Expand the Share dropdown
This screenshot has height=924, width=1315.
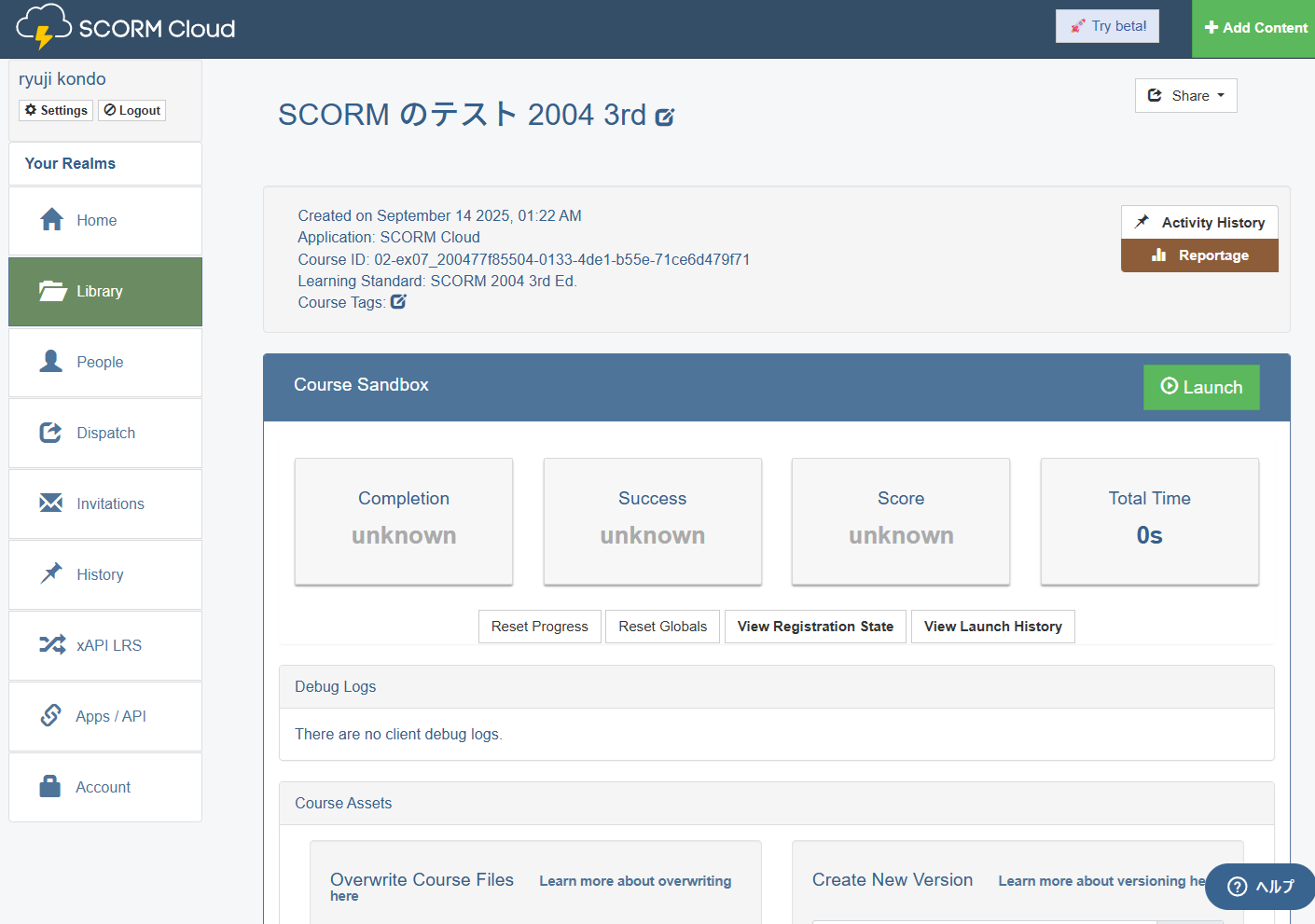coord(1185,96)
